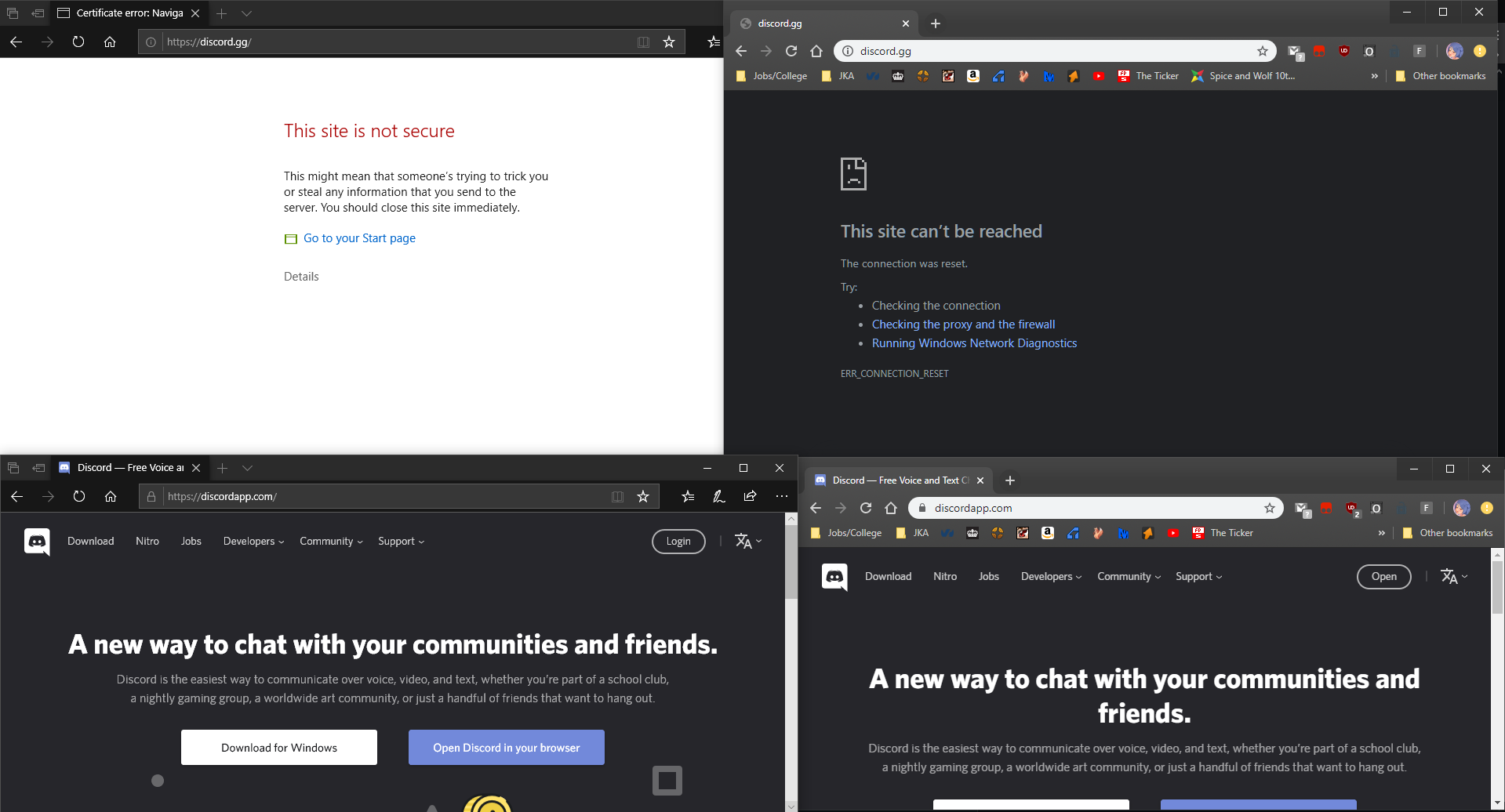Click the Edge refresh button for discord.gg
This screenshot has height=812, width=1505.
pyautogui.click(x=78, y=42)
